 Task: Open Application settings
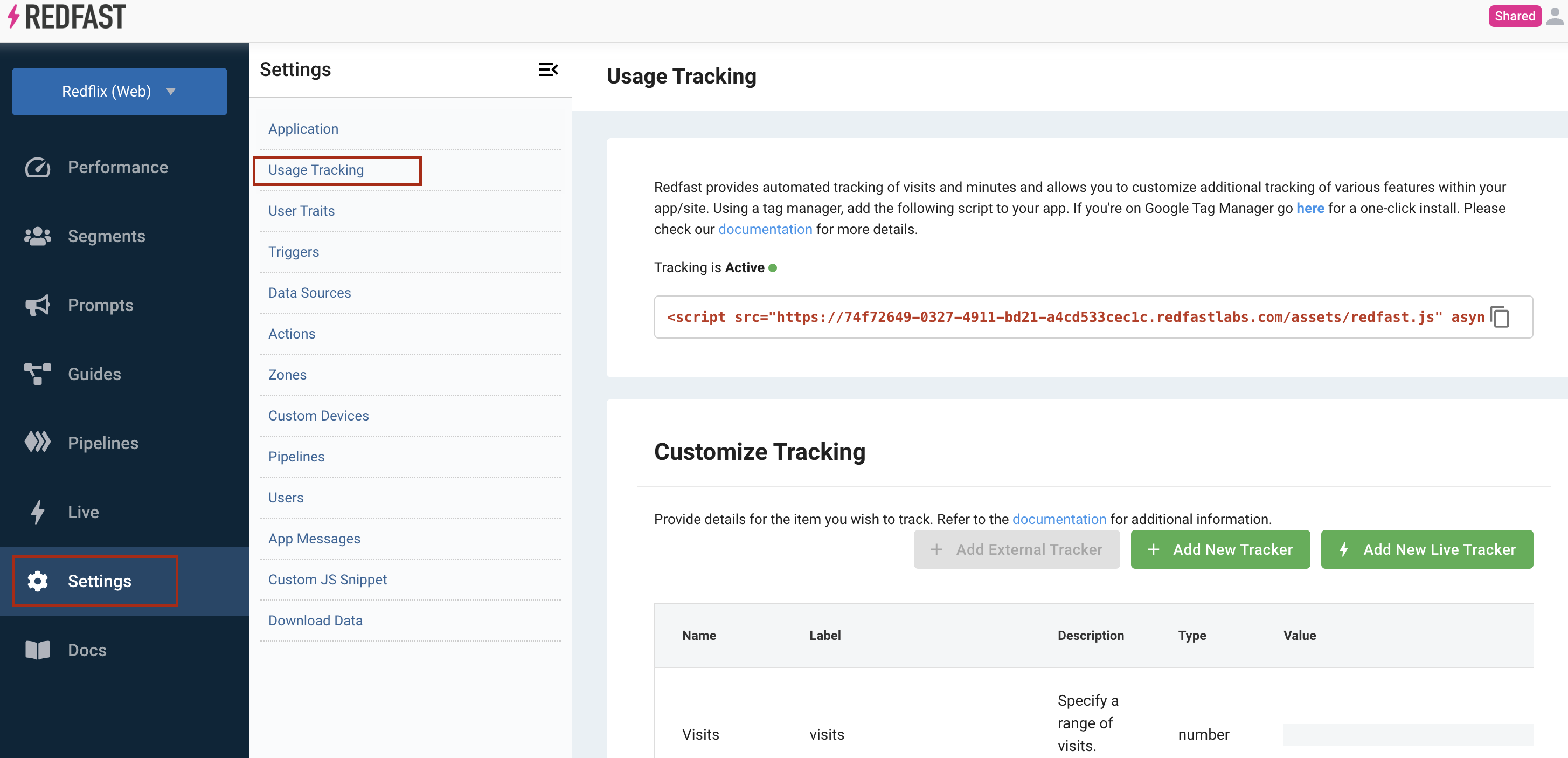pos(303,129)
